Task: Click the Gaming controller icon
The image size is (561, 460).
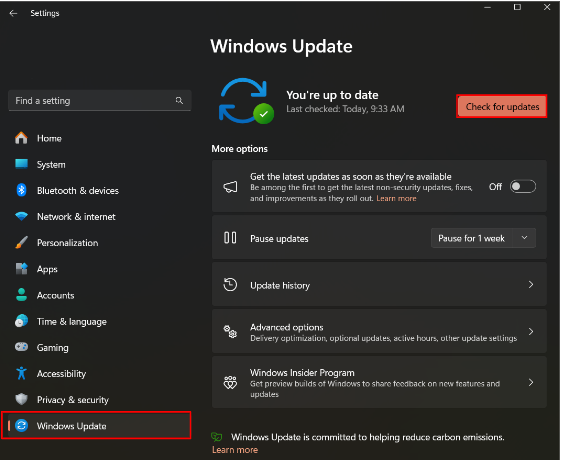Action: [x=21, y=347]
